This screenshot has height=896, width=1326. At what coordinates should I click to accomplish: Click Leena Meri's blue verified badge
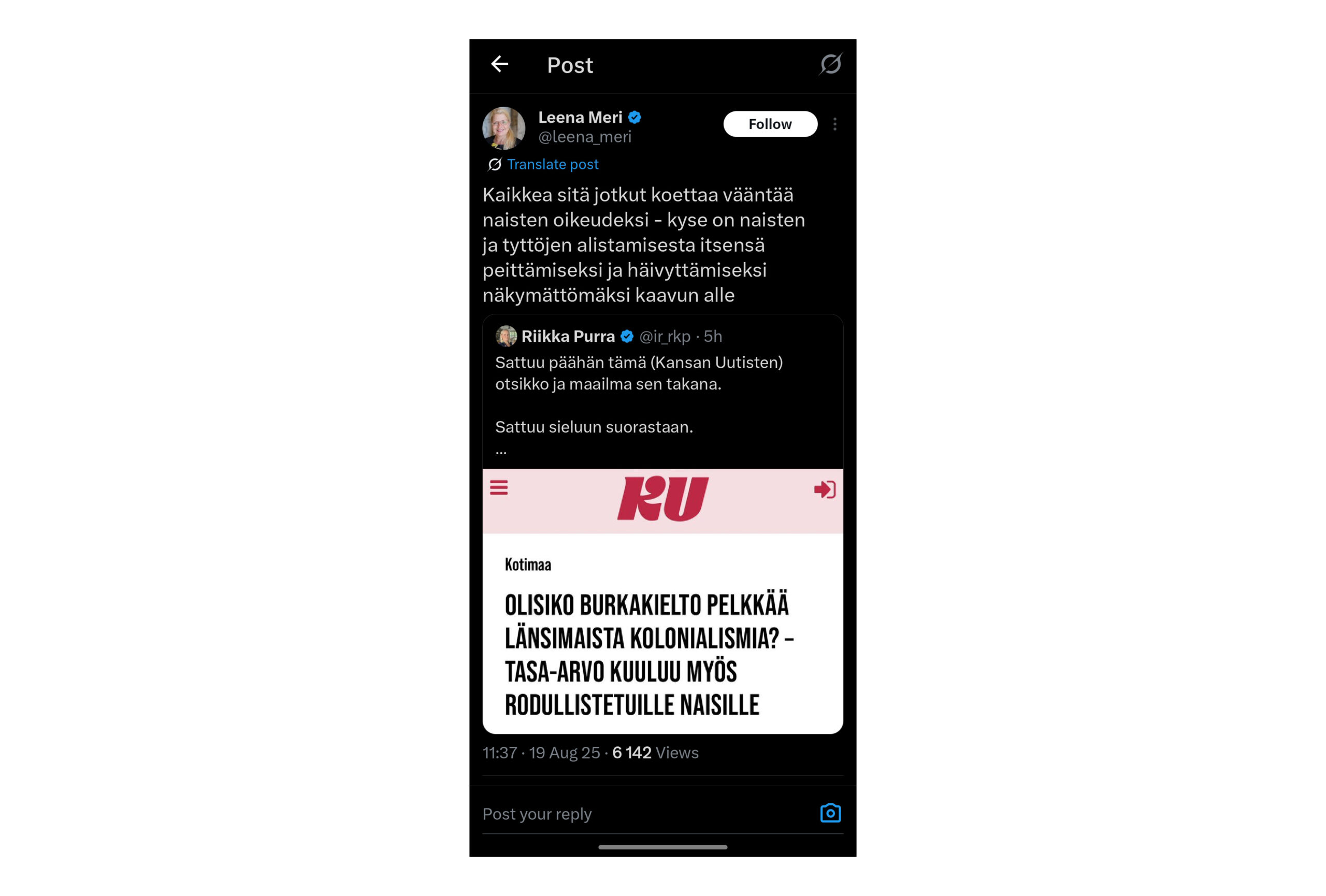[635, 118]
